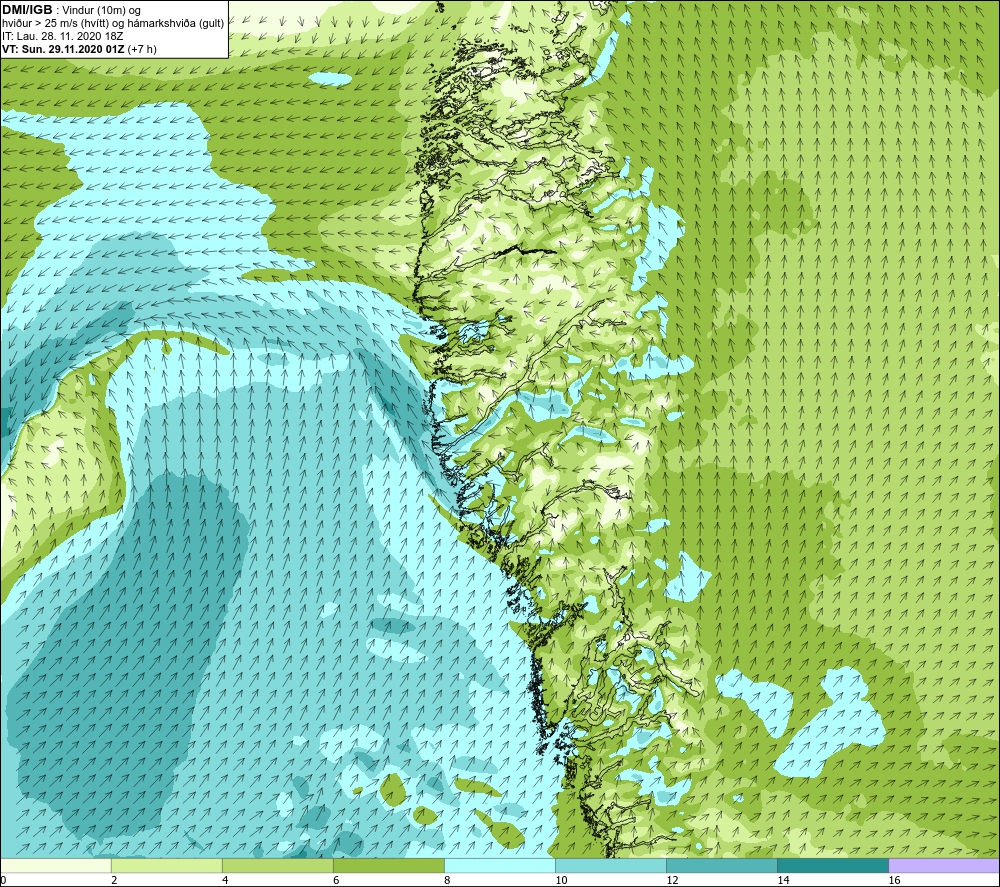Click the 'VT: Sun. 29.11.2020 01Z' line
Screen dimensions: 1000x887
(79, 49)
